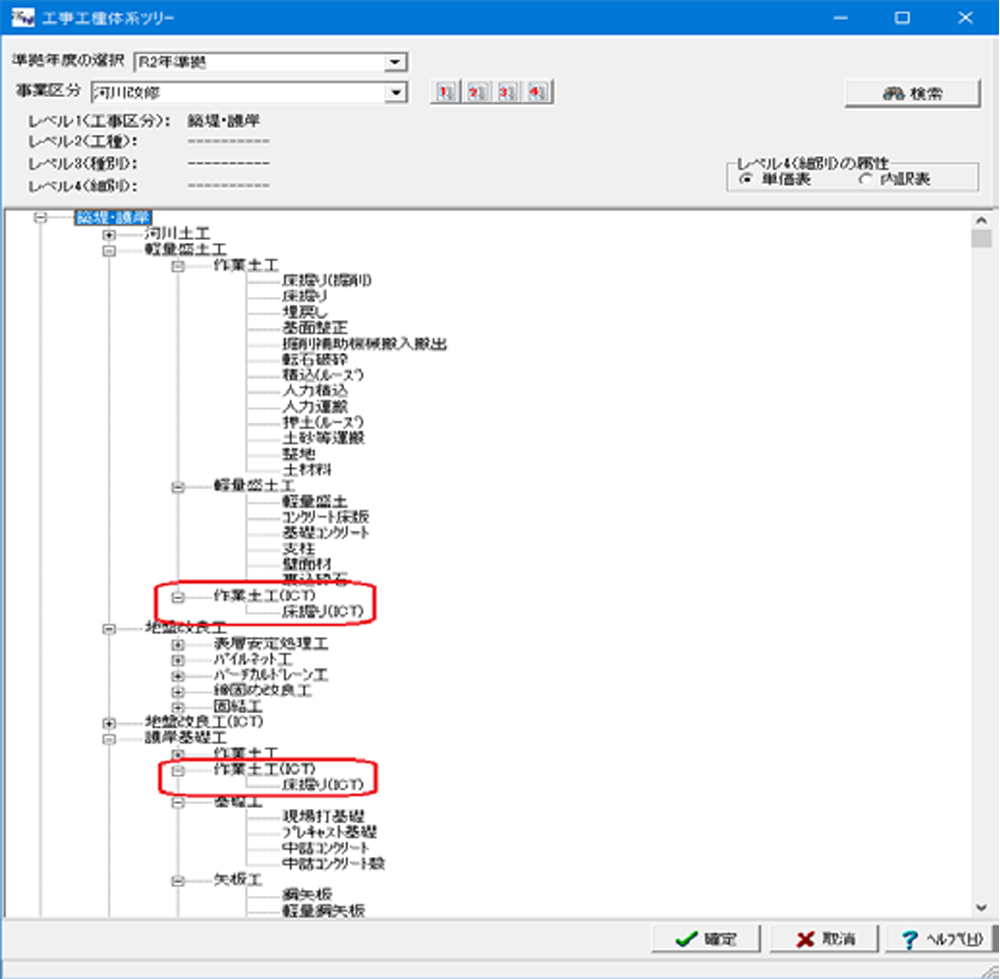
Task: Collapse the 矢板工 node
Action: pyautogui.click(x=178, y=881)
